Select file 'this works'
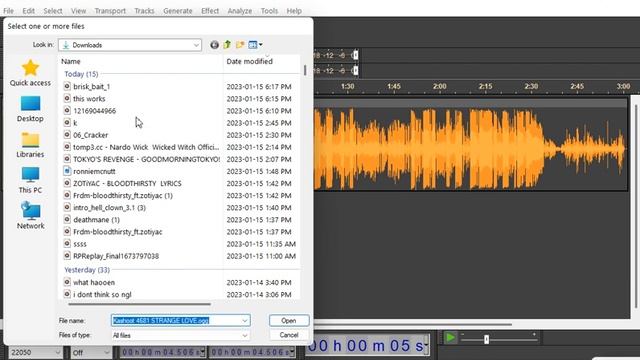This screenshot has height=360, width=640. (89, 98)
